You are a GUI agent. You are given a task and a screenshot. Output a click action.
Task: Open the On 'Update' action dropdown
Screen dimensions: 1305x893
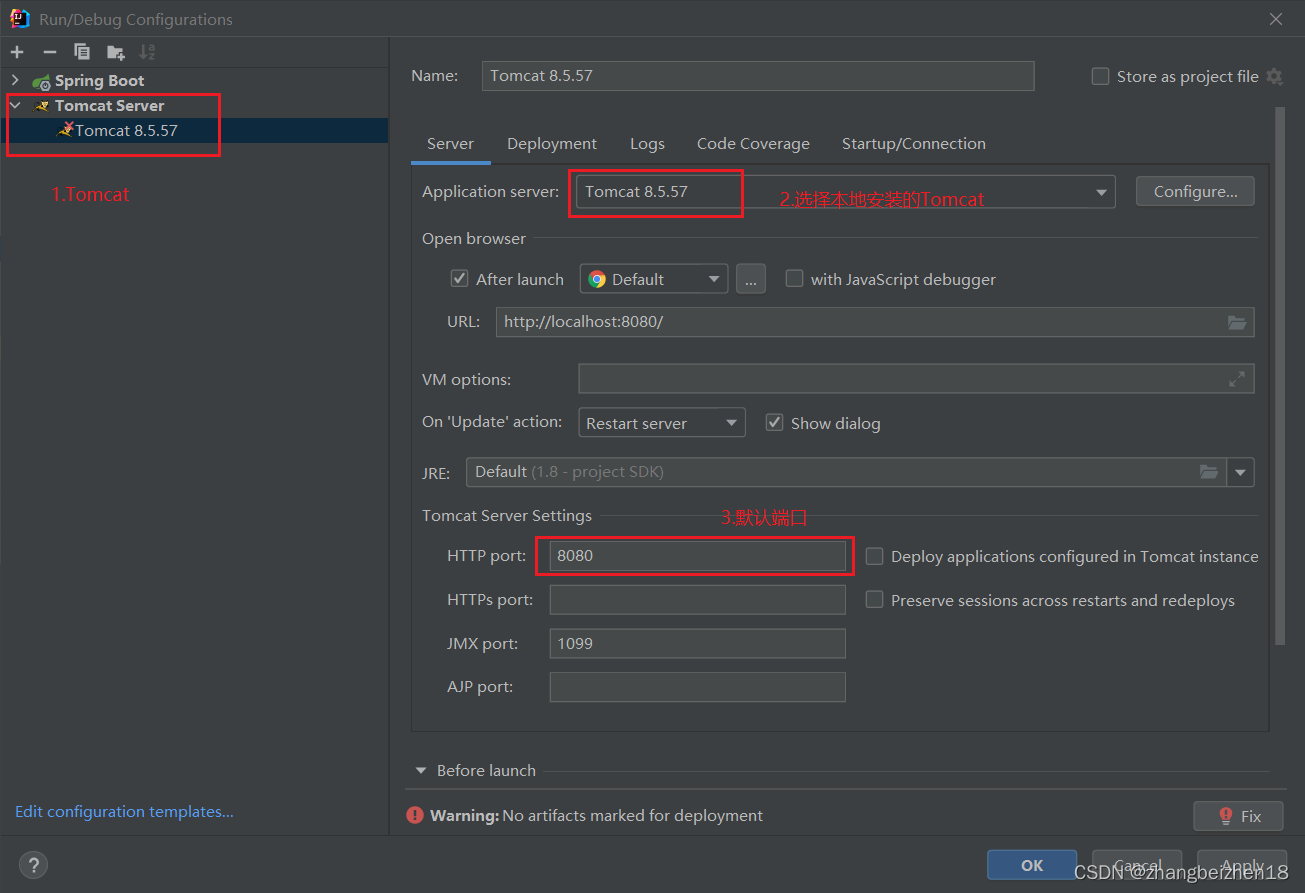pyautogui.click(x=731, y=422)
